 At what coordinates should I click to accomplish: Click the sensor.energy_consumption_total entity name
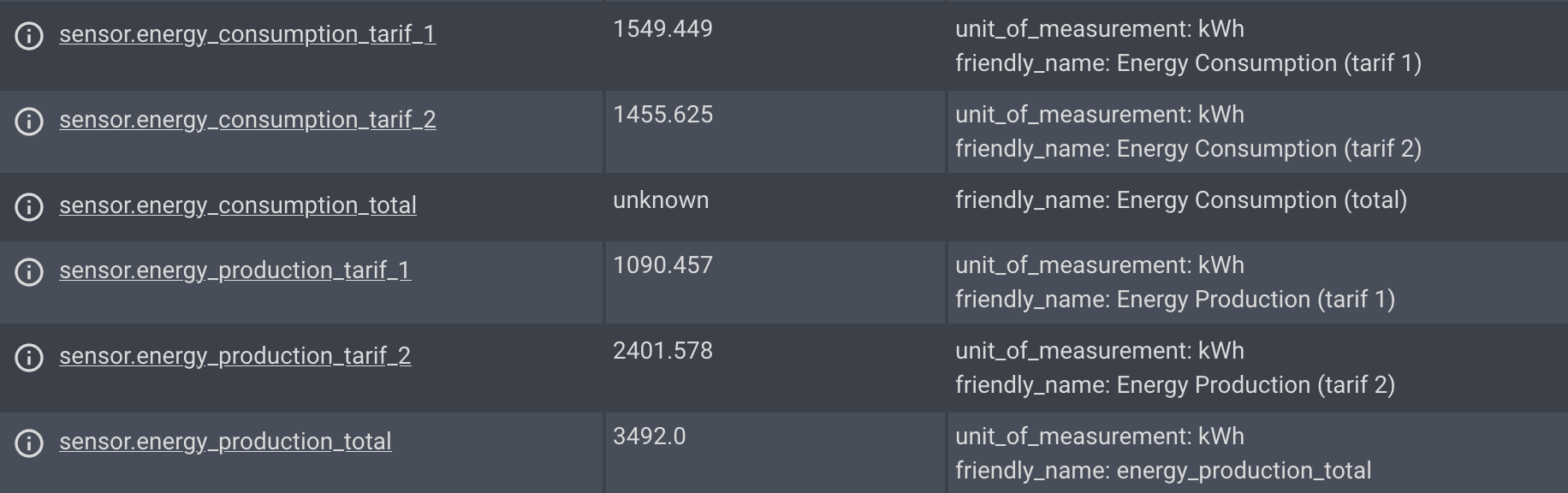pos(236,205)
